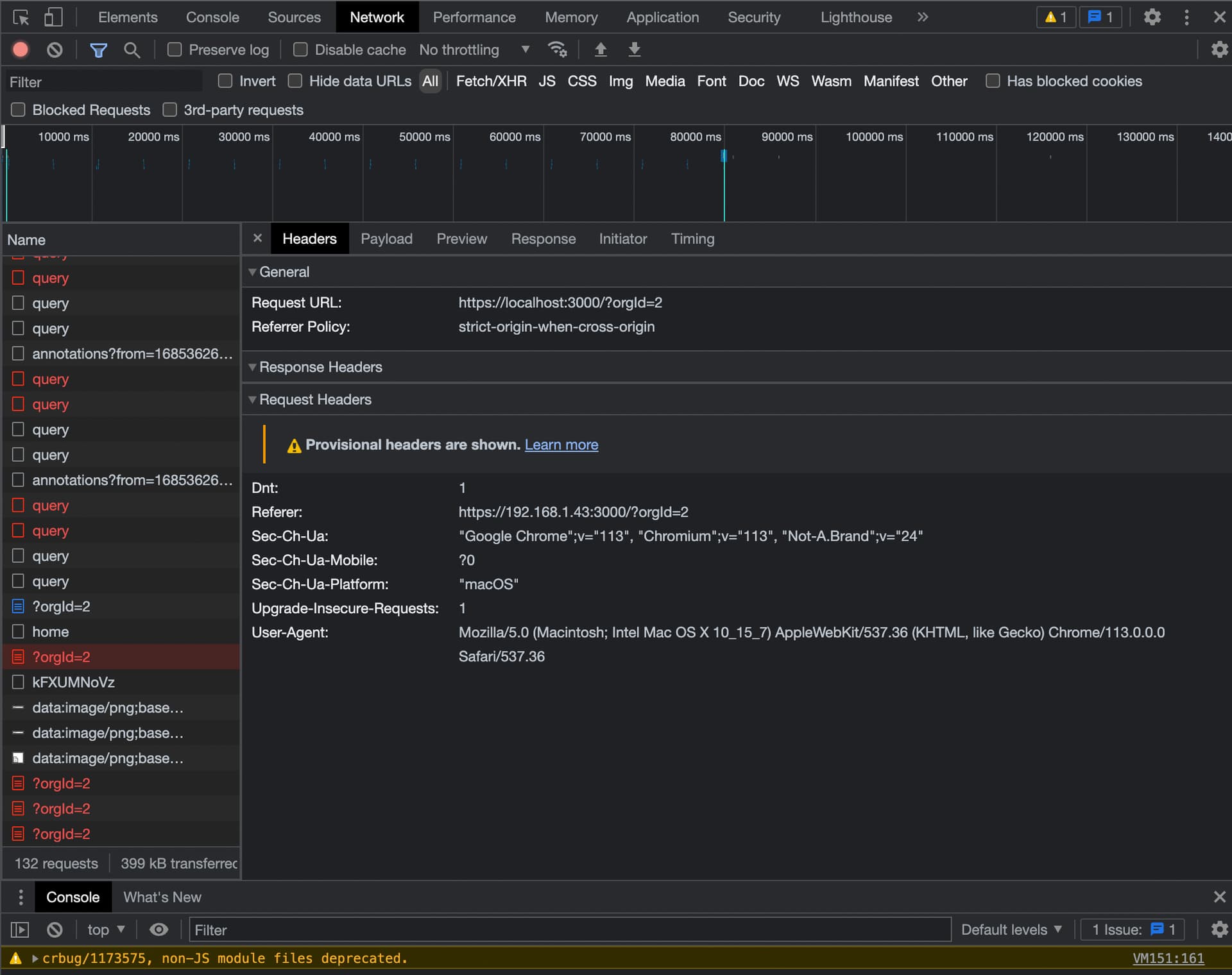Open Default levels dropdown in console

[x=1011, y=929]
